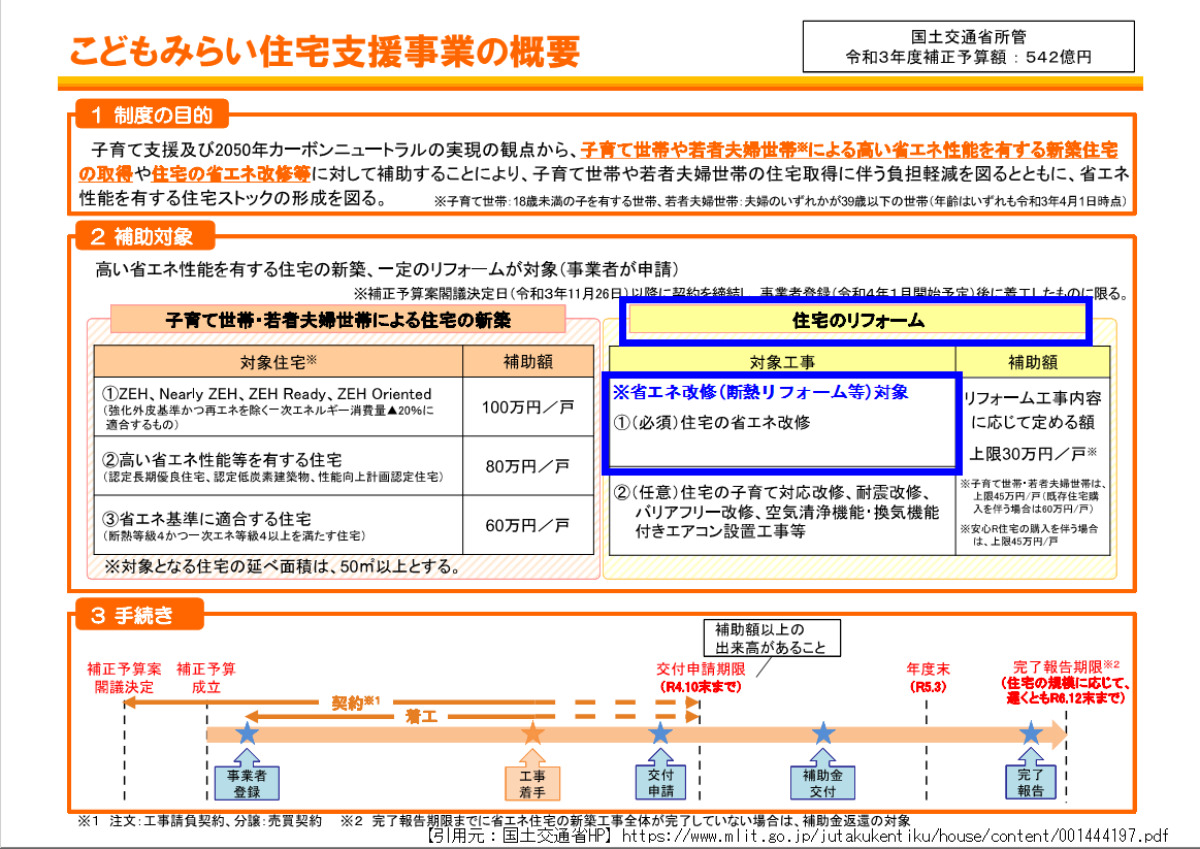Click the ZEH, Nearly ZEH row text

(268, 394)
